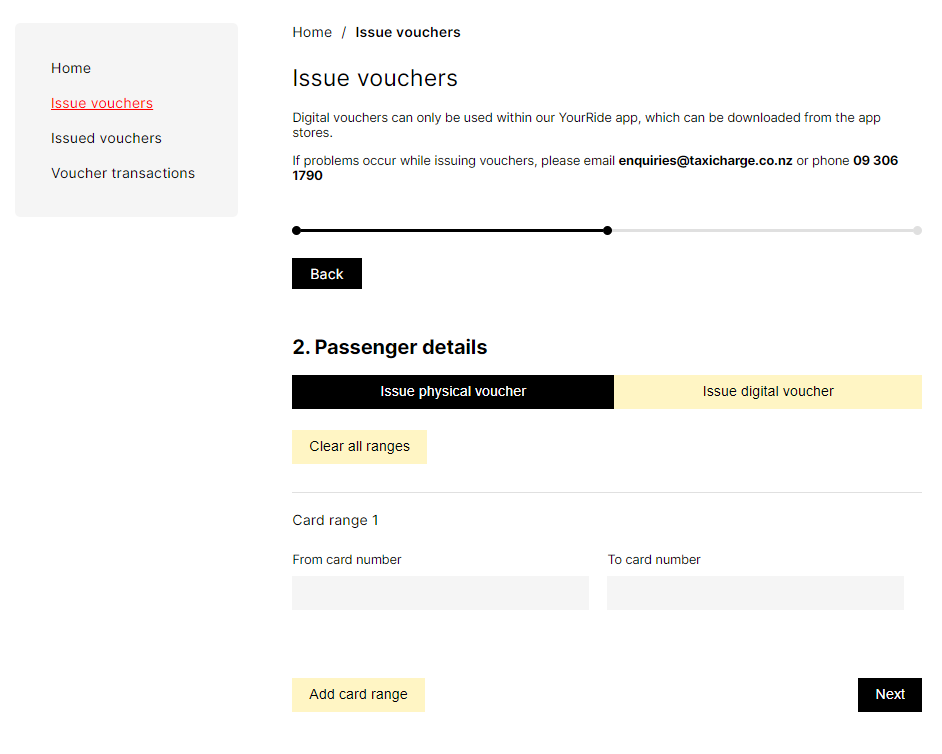Select the Card range 1 heading
942x754 pixels.
(335, 520)
